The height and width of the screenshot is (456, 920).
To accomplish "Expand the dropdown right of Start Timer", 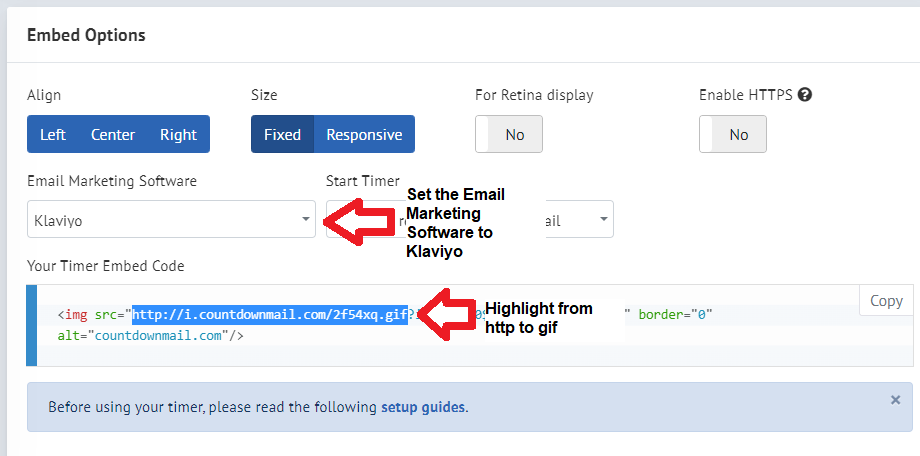I will pos(580,219).
